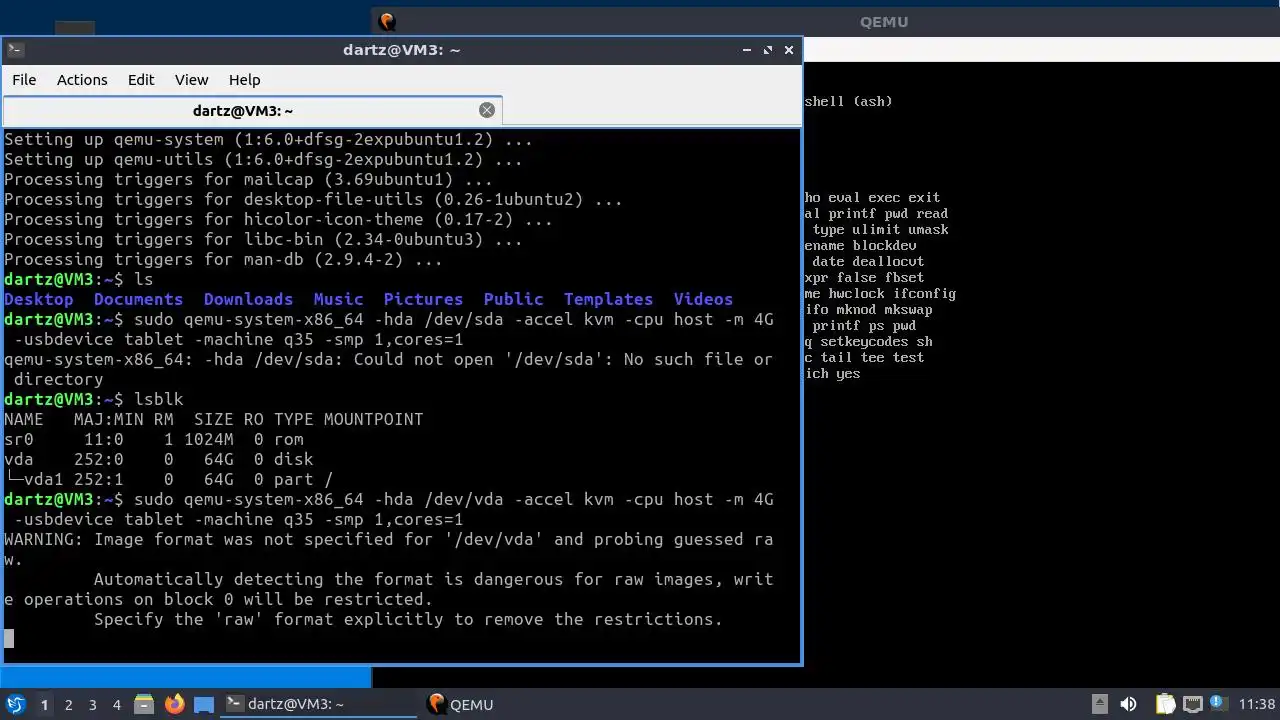Click the 'Pictures' folder name in ls output

click(424, 299)
